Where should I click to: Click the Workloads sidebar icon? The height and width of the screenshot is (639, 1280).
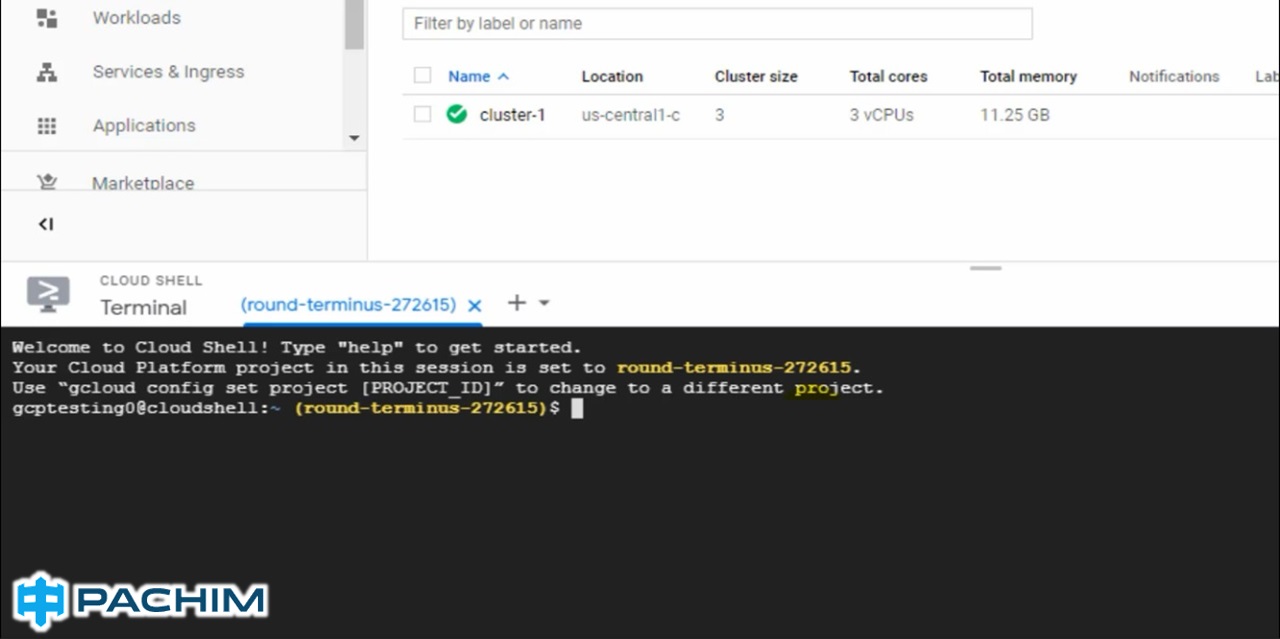[47, 18]
